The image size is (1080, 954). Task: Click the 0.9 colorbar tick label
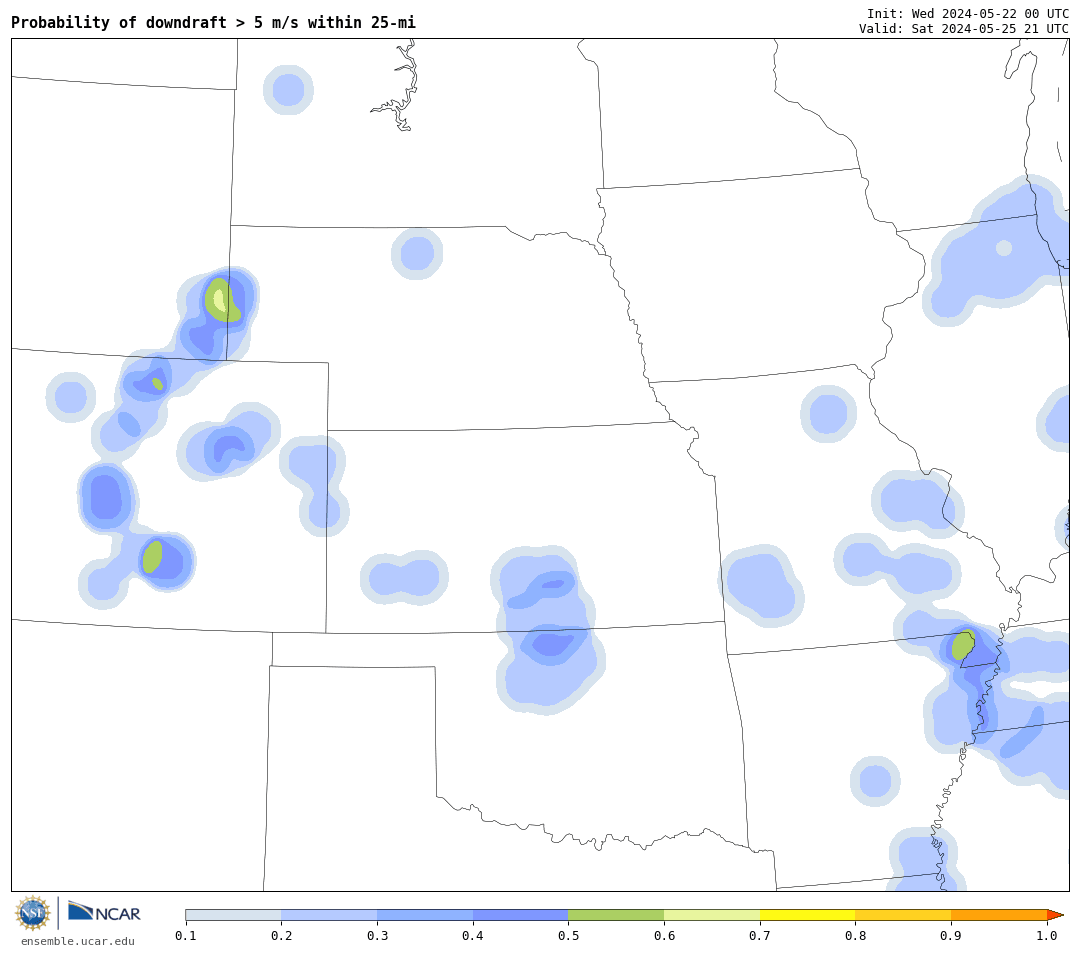coord(951,935)
